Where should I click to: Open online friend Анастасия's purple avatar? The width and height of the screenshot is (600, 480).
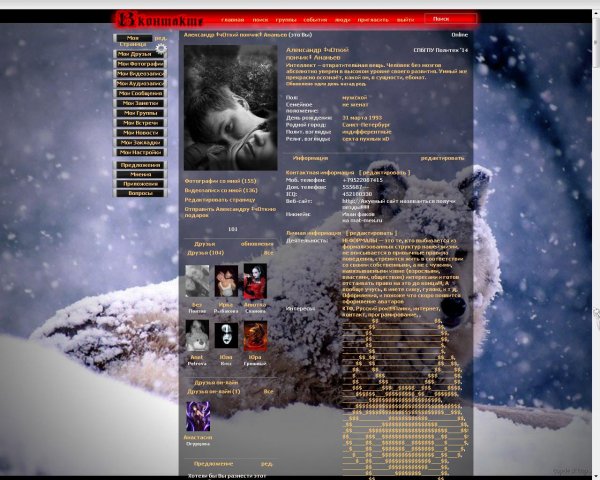198,416
